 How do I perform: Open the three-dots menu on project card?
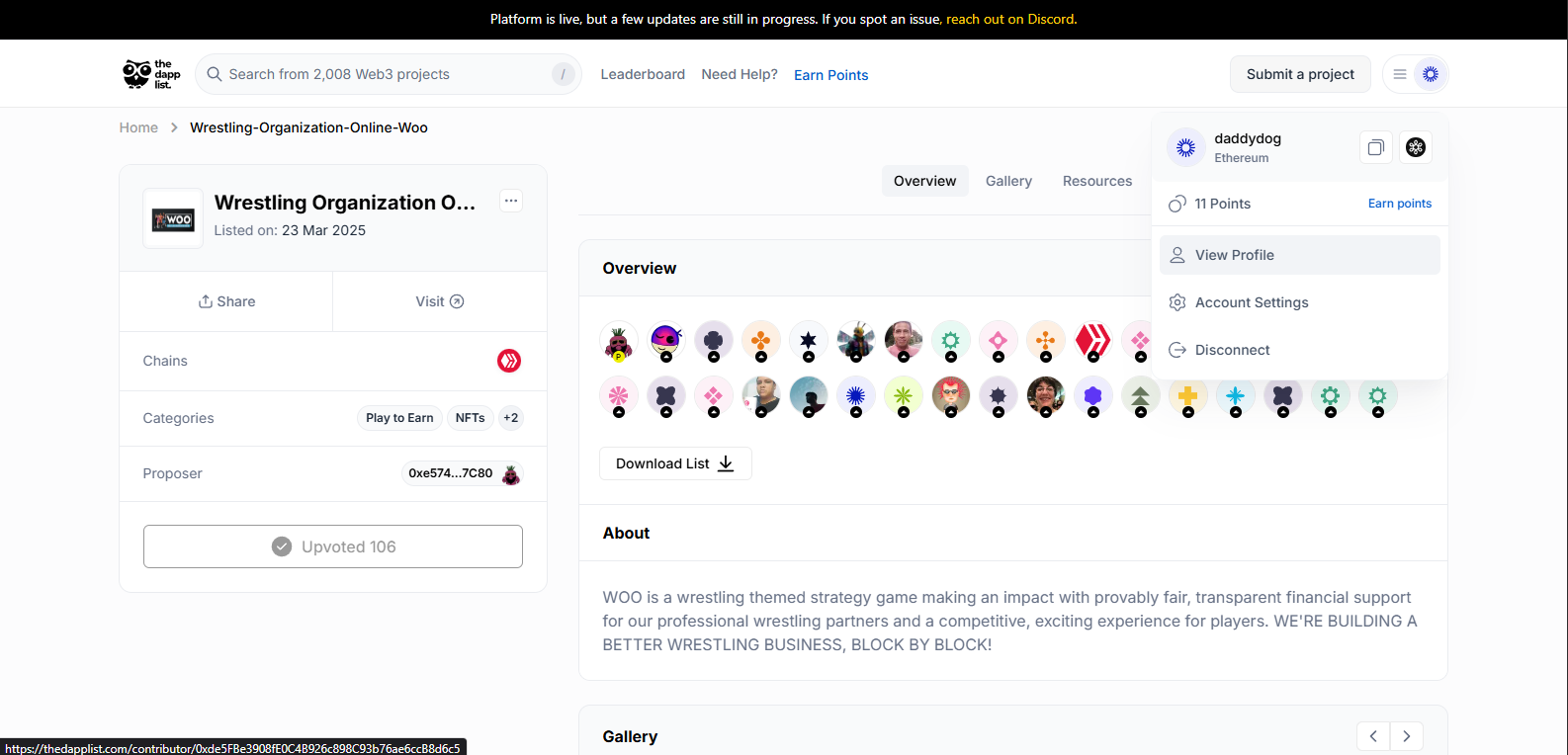[511, 201]
